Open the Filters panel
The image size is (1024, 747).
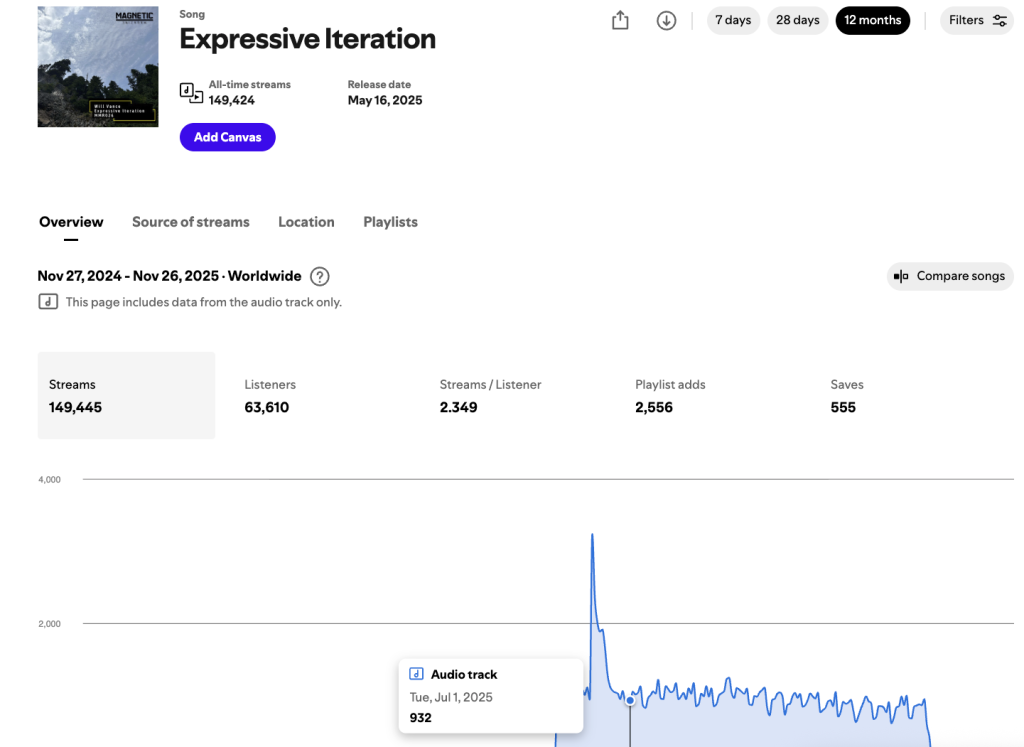point(976,21)
